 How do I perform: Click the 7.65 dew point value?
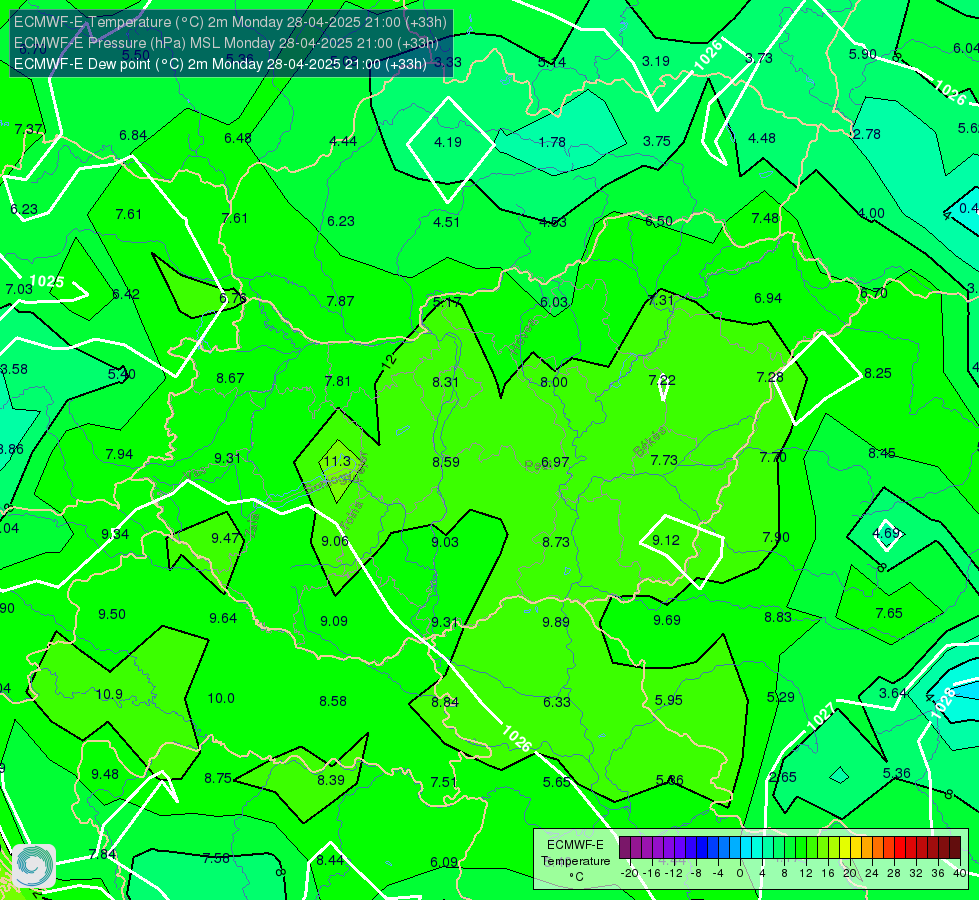pyautogui.click(x=889, y=613)
